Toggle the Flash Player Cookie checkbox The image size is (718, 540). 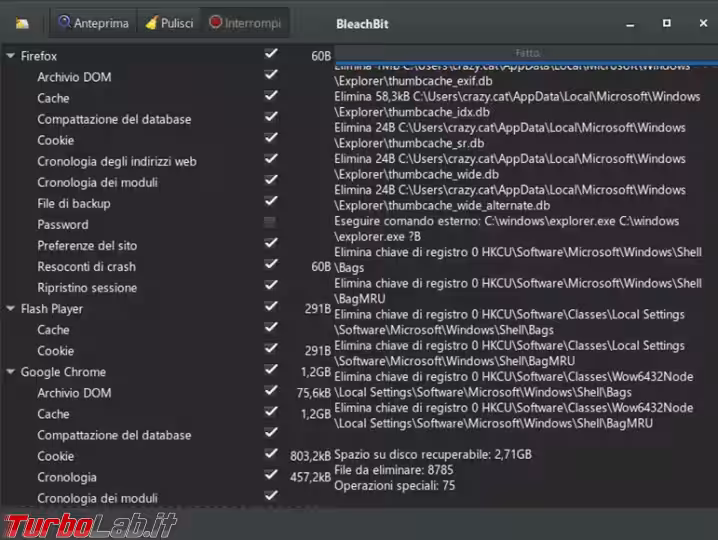click(x=270, y=349)
